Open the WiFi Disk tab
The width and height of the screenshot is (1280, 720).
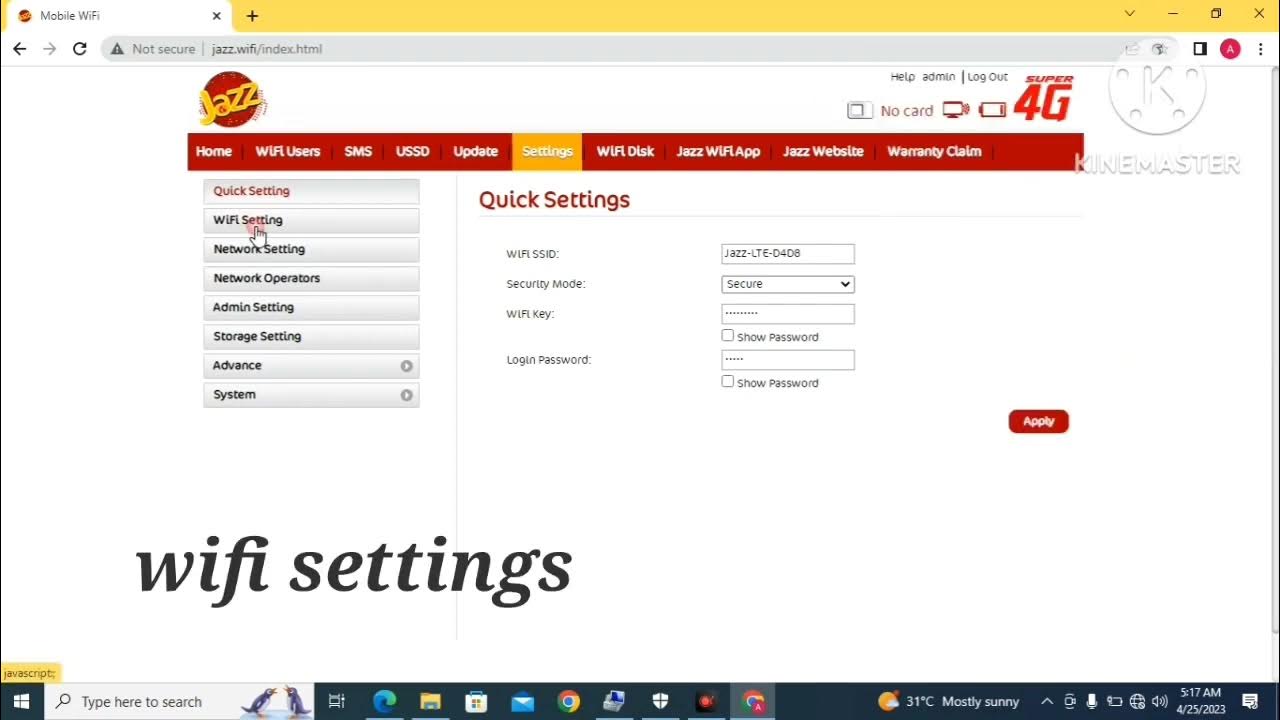pos(625,151)
